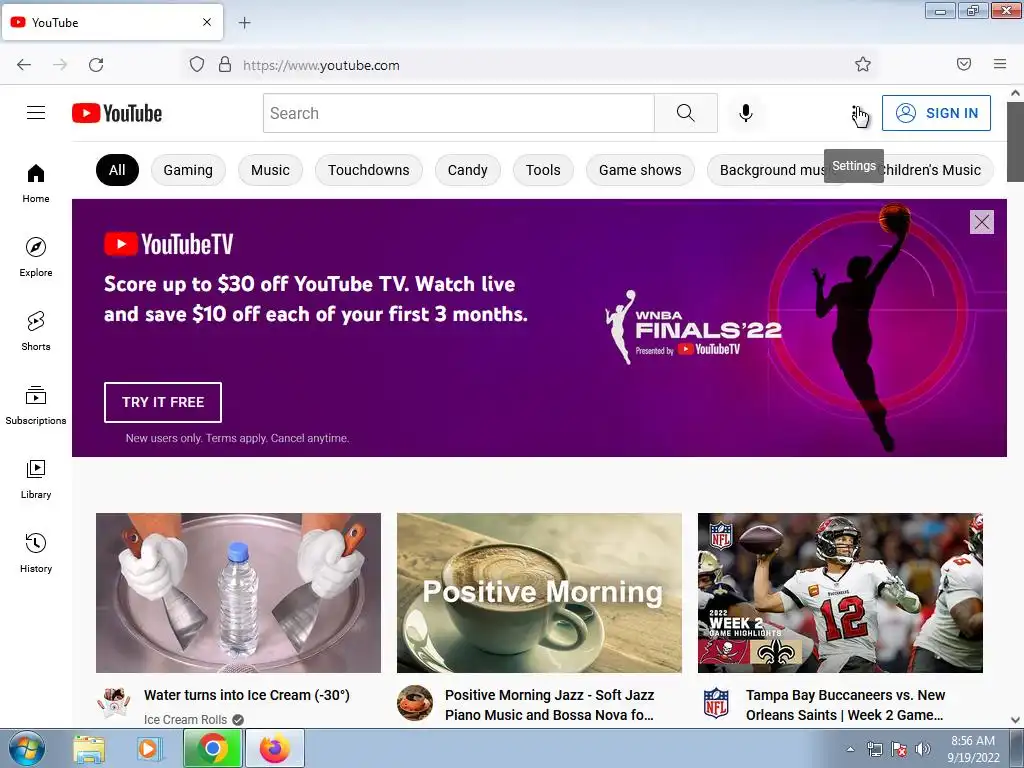This screenshot has height=768, width=1024.
Task: Go back with browser back arrow
Action: 24,65
